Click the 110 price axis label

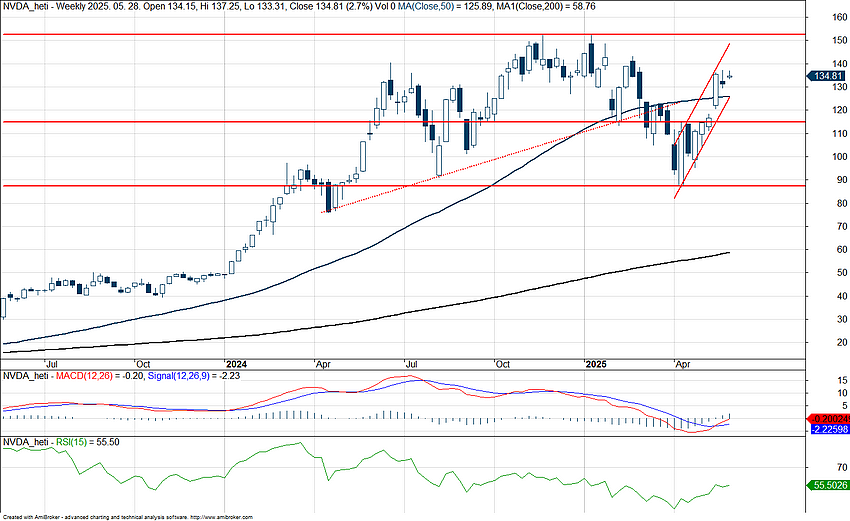(839, 133)
